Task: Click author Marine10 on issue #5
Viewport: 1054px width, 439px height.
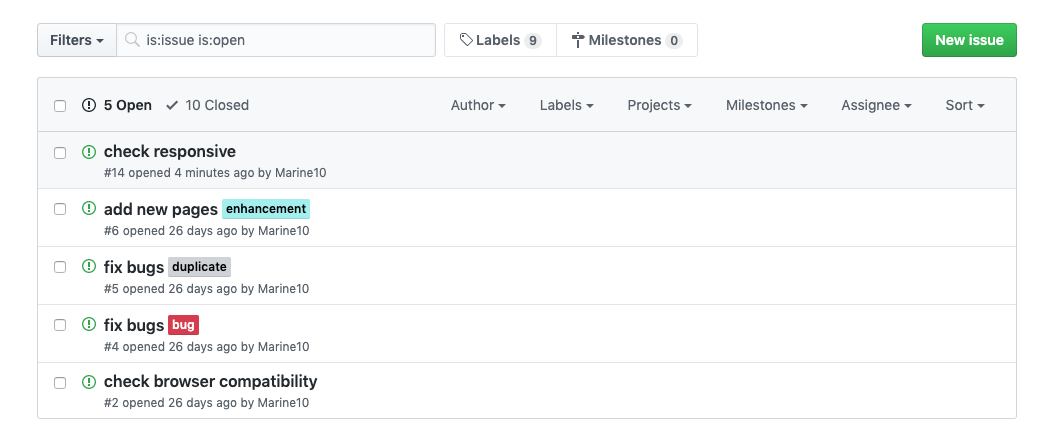Action: [x=284, y=288]
